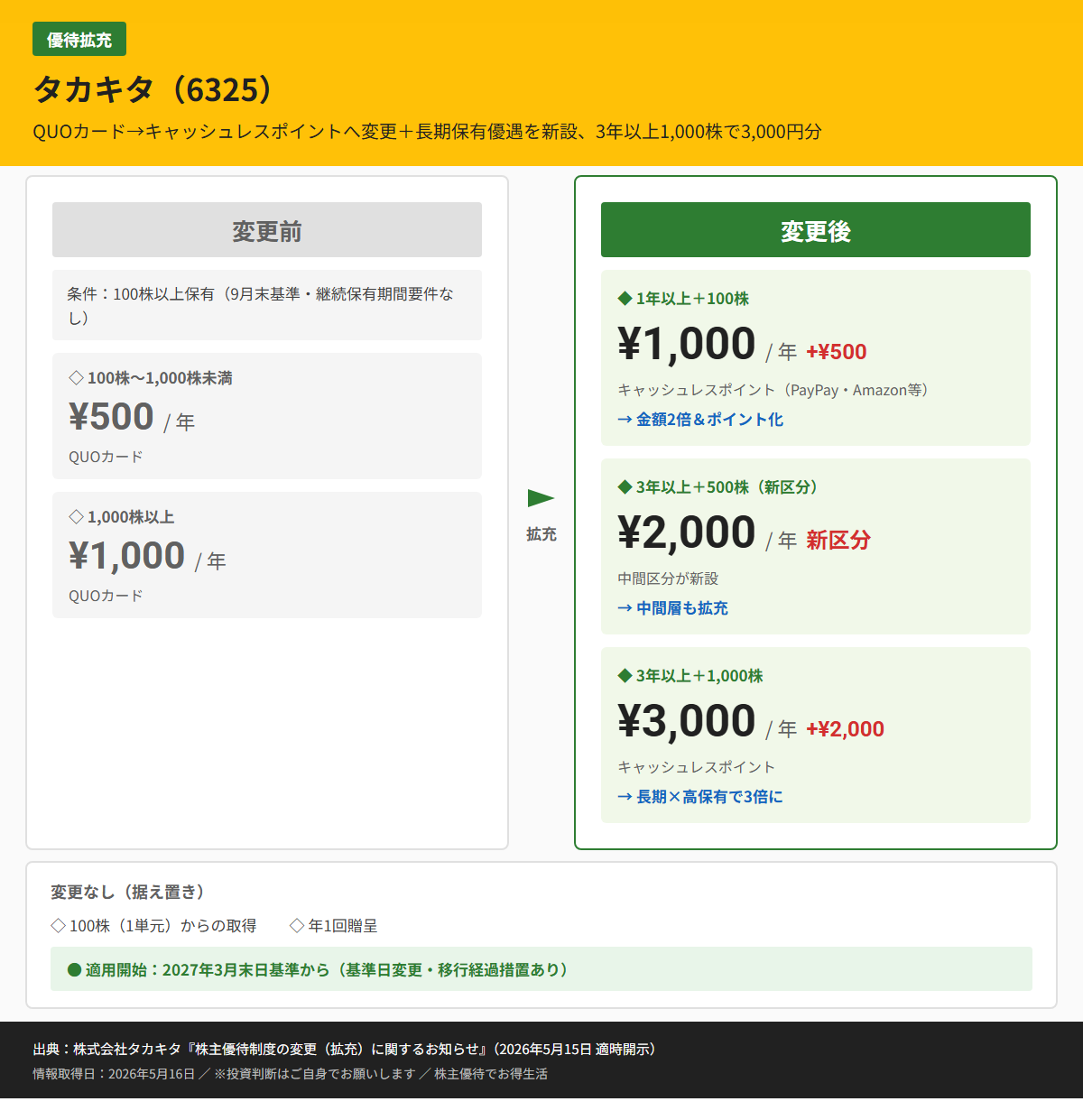Click the ¥1,000 amount in 変更後

coord(687,344)
